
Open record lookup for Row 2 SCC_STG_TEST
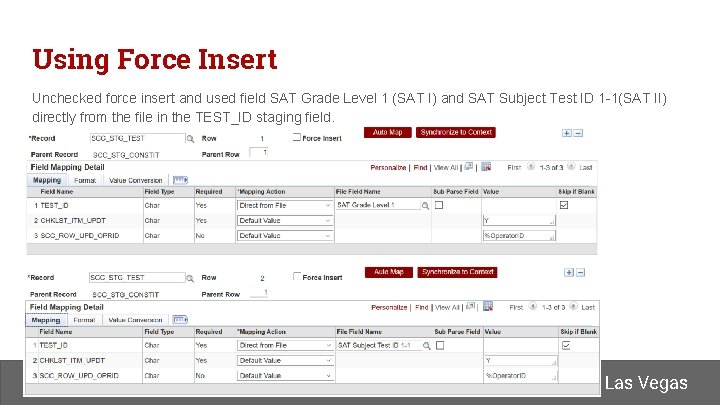point(190,278)
